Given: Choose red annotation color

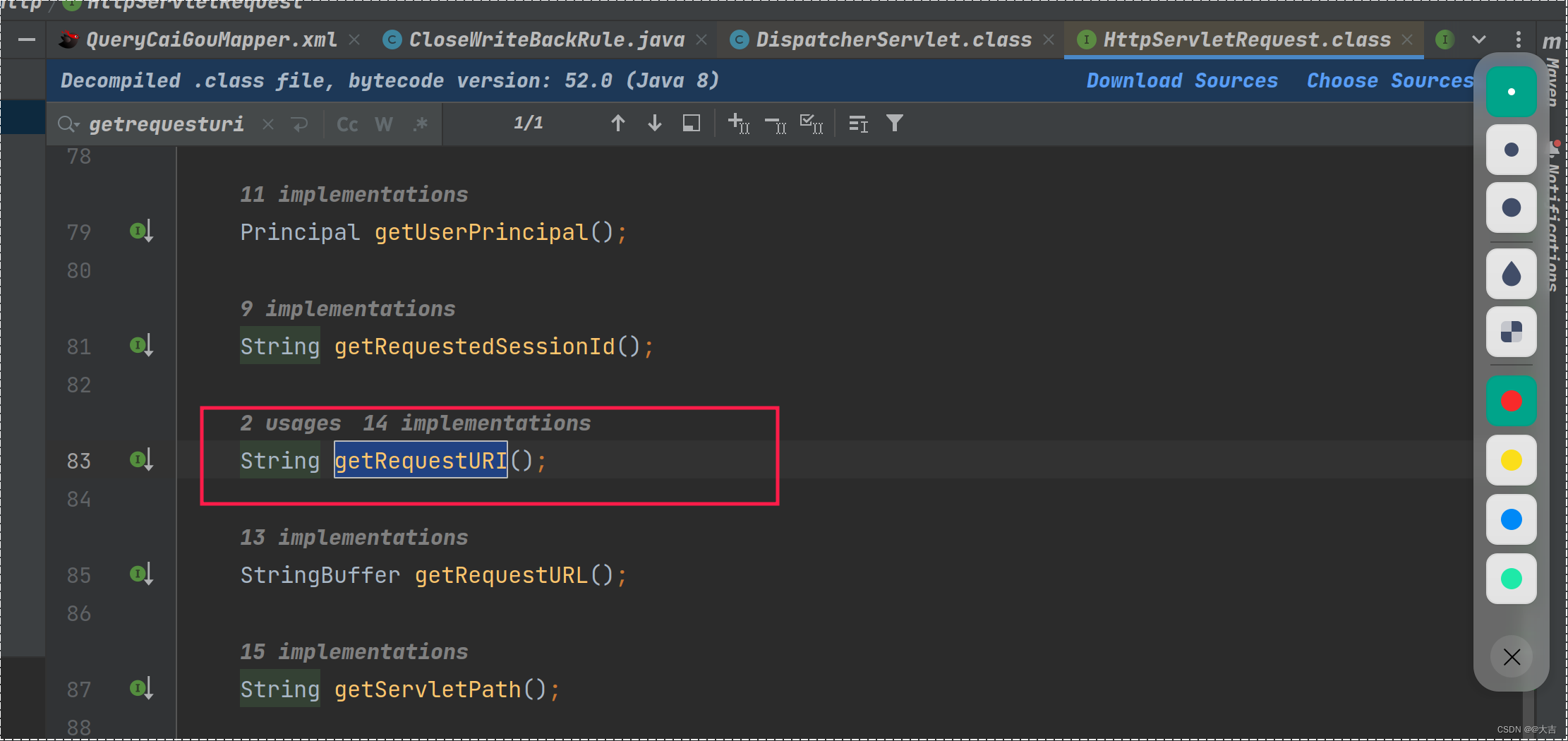Looking at the screenshot, I should point(1511,401).
